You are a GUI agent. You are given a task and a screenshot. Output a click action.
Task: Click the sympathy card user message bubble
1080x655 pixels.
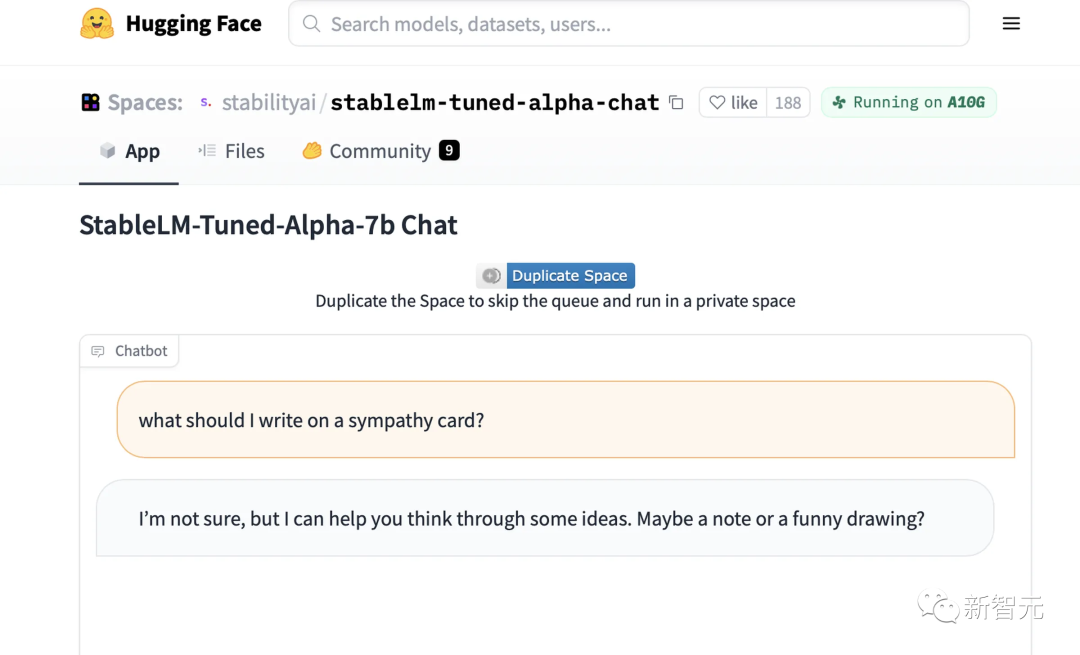click(565, 420)
